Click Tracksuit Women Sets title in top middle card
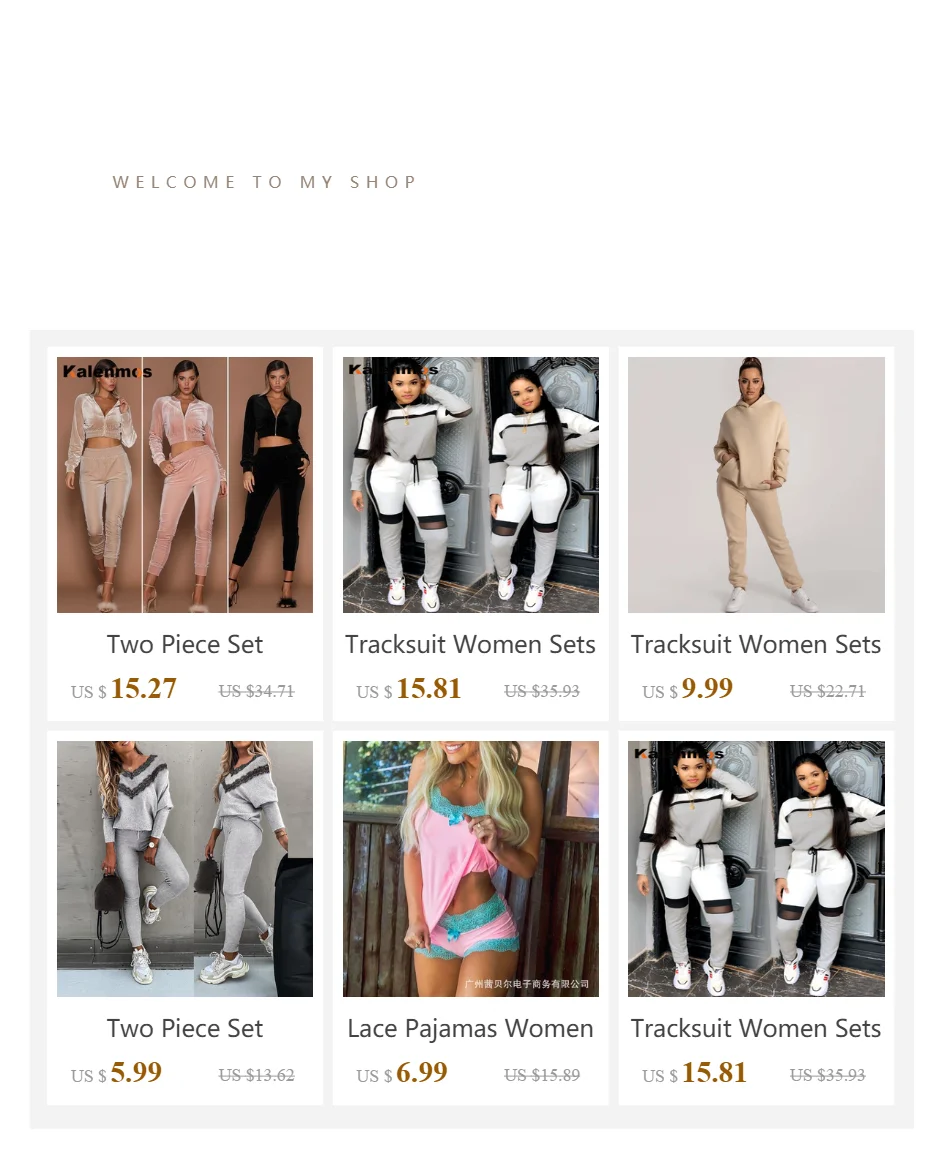 coord(471,644)
